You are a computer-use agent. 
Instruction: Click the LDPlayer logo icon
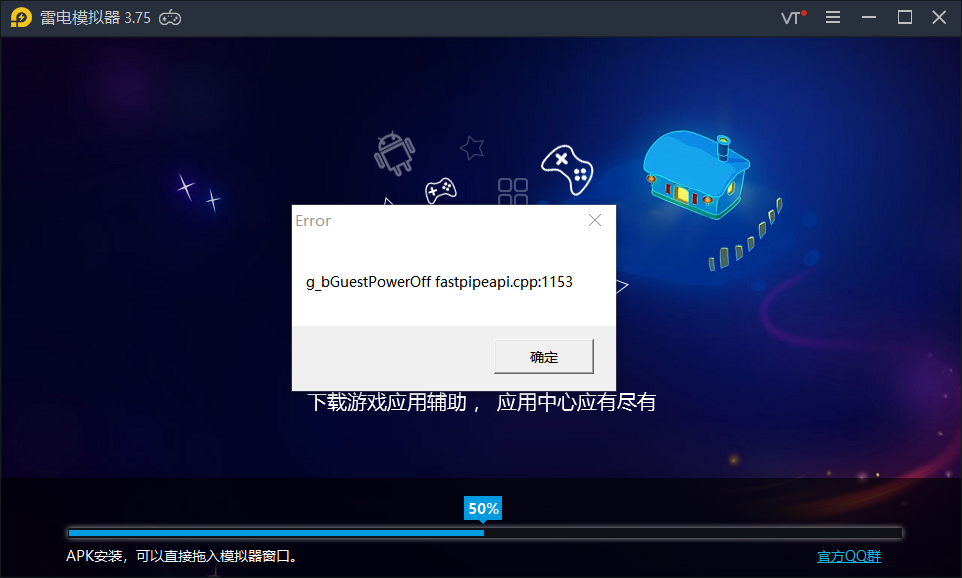pos(20,17)
